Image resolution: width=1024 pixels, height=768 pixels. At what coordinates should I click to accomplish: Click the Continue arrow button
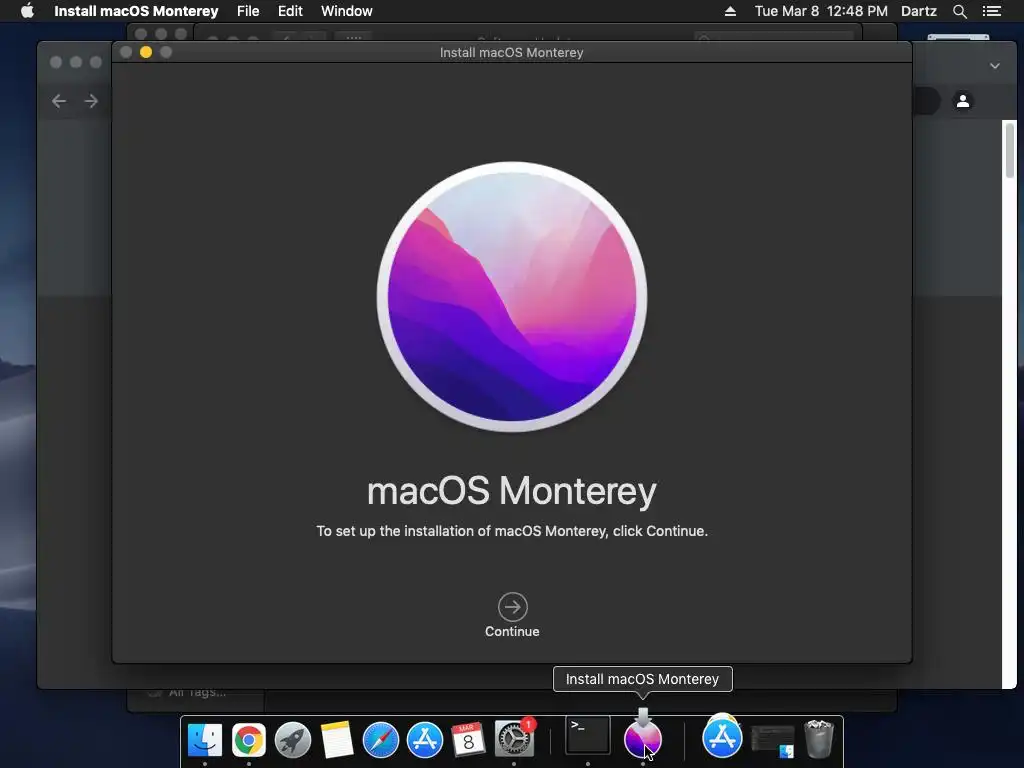[x=513, y=607]
